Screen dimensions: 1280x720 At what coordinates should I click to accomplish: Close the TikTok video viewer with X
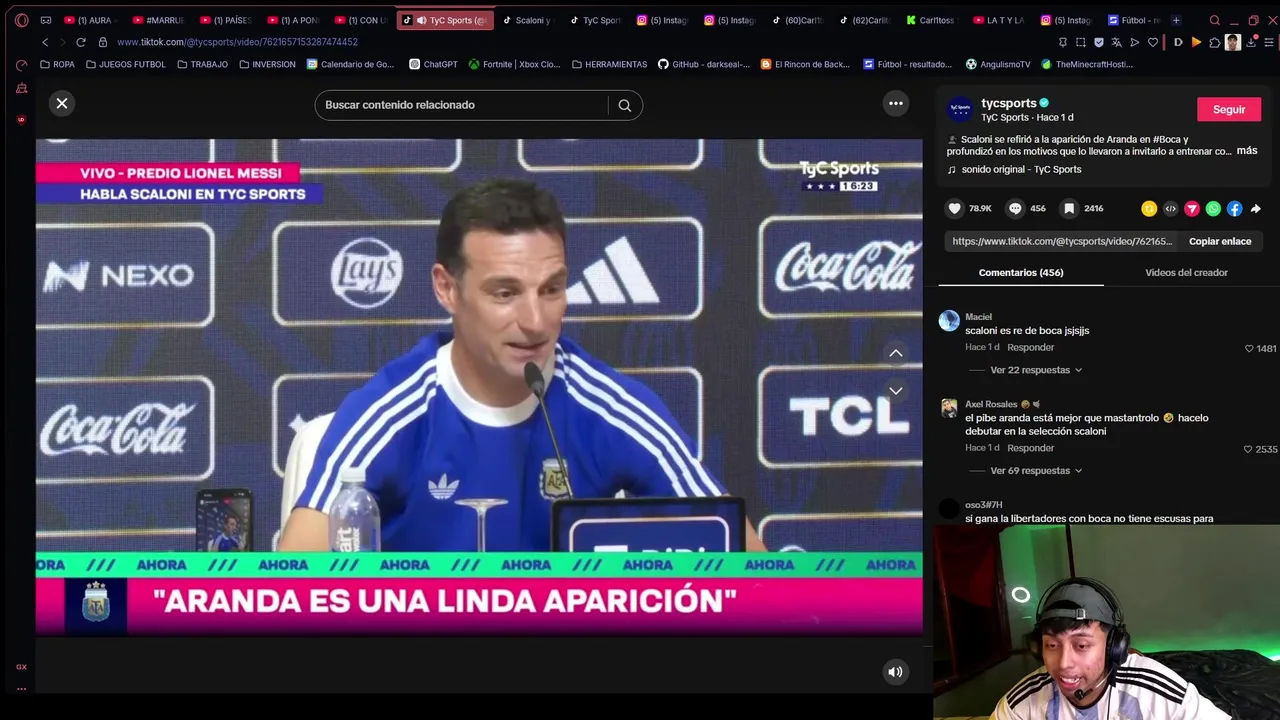pyautogui.click(x=62, y=103)
